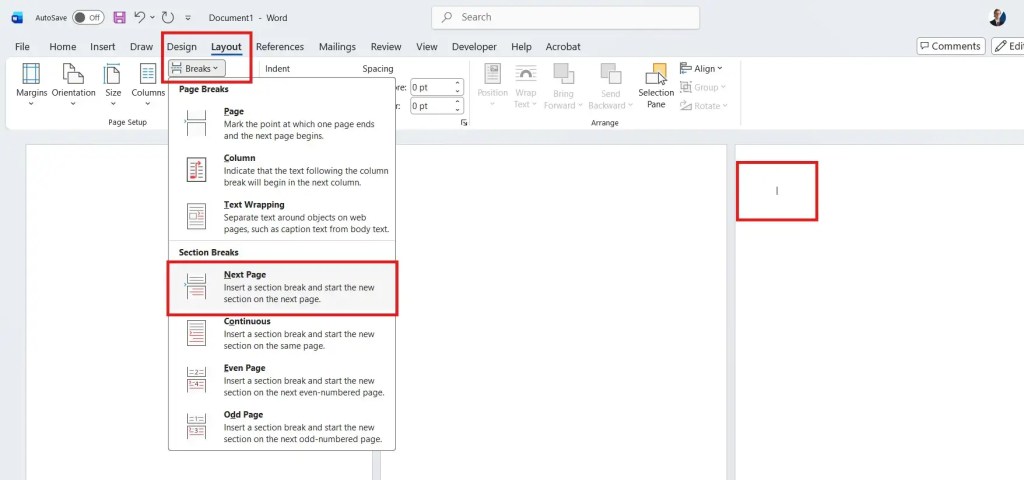
Task: Click the Word application icon
Action: click(17, 18)
